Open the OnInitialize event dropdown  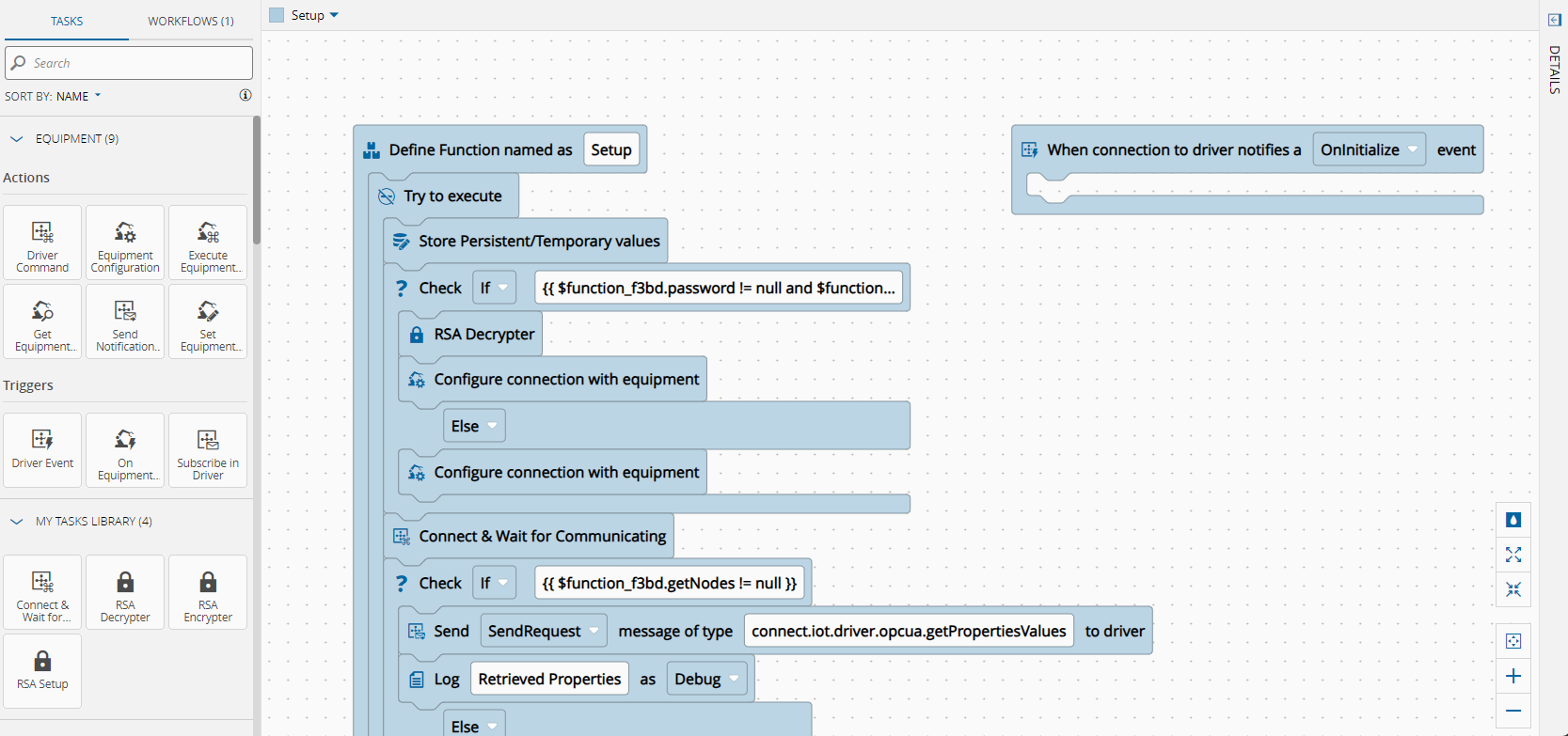coord(1370,149)
